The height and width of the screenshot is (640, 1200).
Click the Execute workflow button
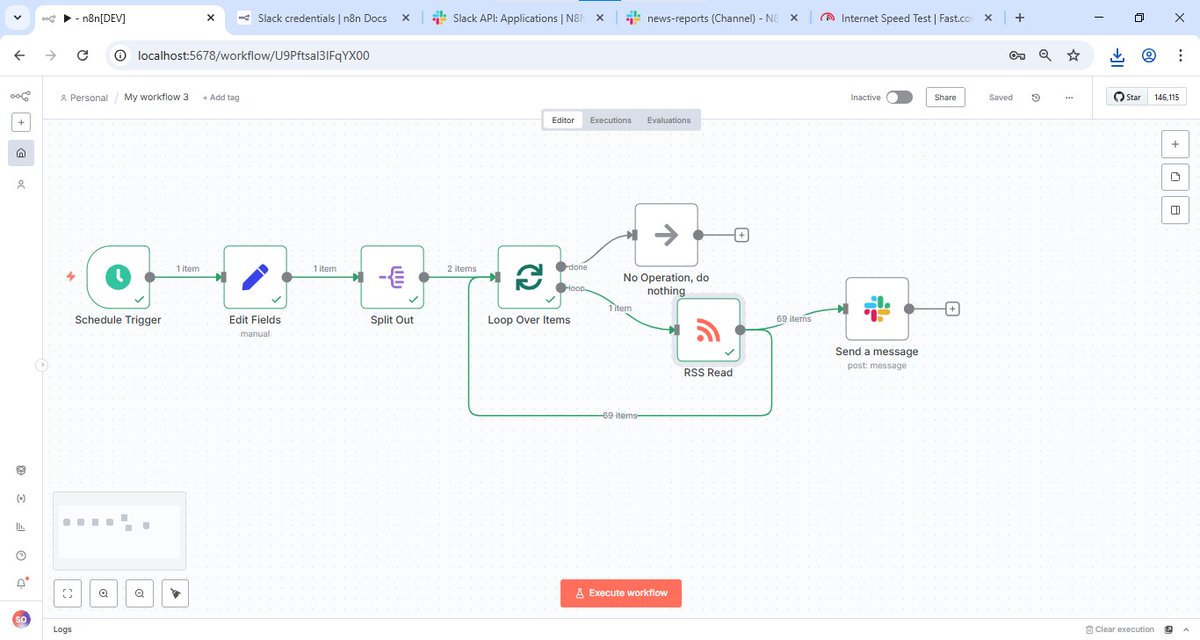coord(621,593)
